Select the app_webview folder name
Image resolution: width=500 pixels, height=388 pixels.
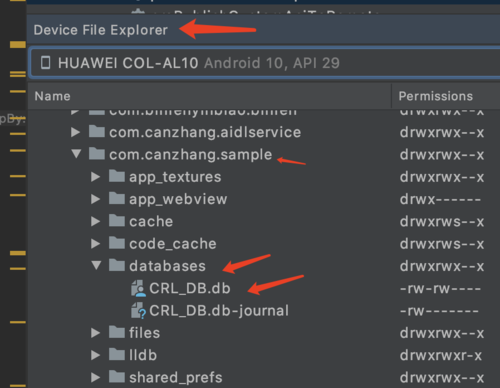tap(178, 200)
